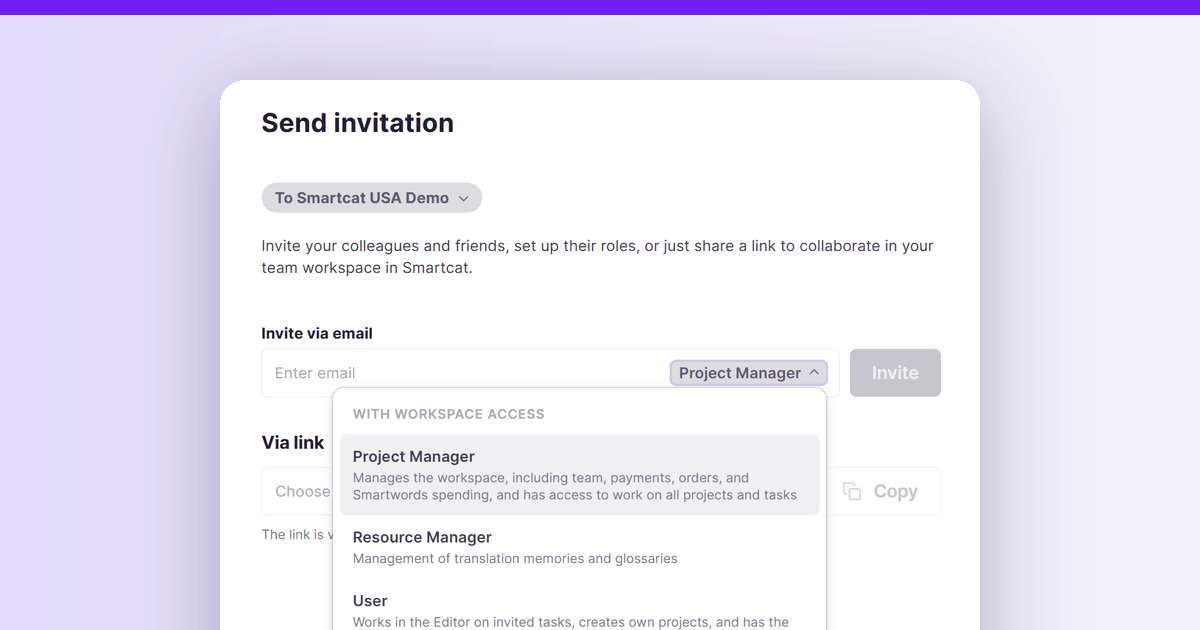Select Resource Manager role option
The height and width of the screenshot is (630, 1200).
[580, 547]
